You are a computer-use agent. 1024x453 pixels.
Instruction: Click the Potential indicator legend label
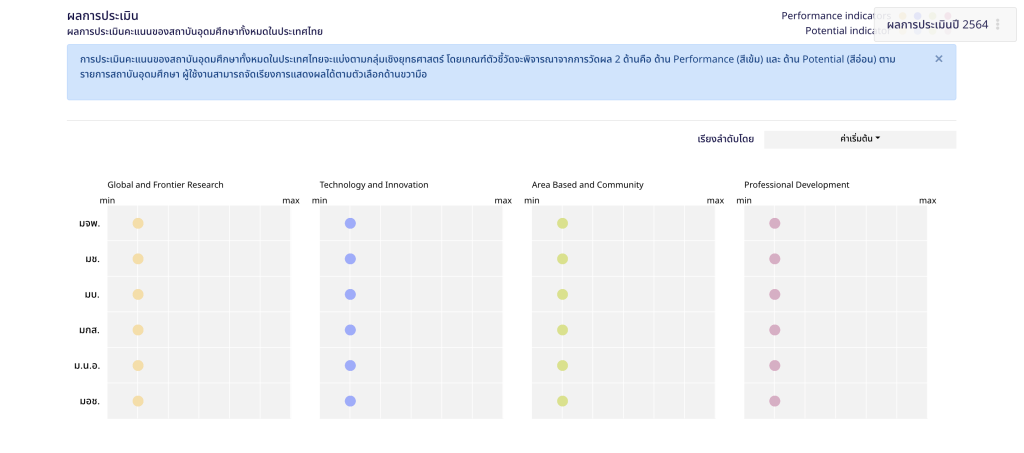click(847, 30)
